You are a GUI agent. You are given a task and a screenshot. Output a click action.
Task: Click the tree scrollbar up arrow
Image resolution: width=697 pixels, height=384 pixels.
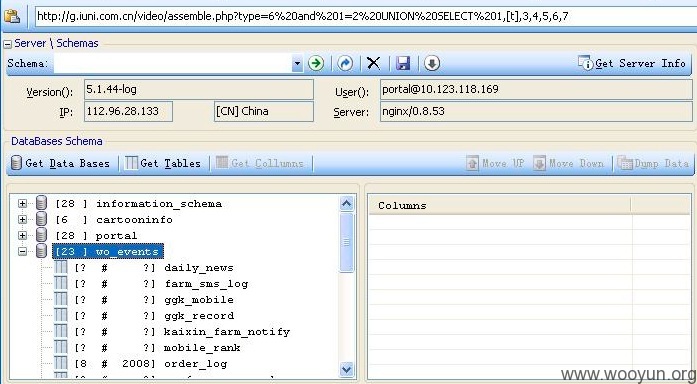tap(347, 204)
